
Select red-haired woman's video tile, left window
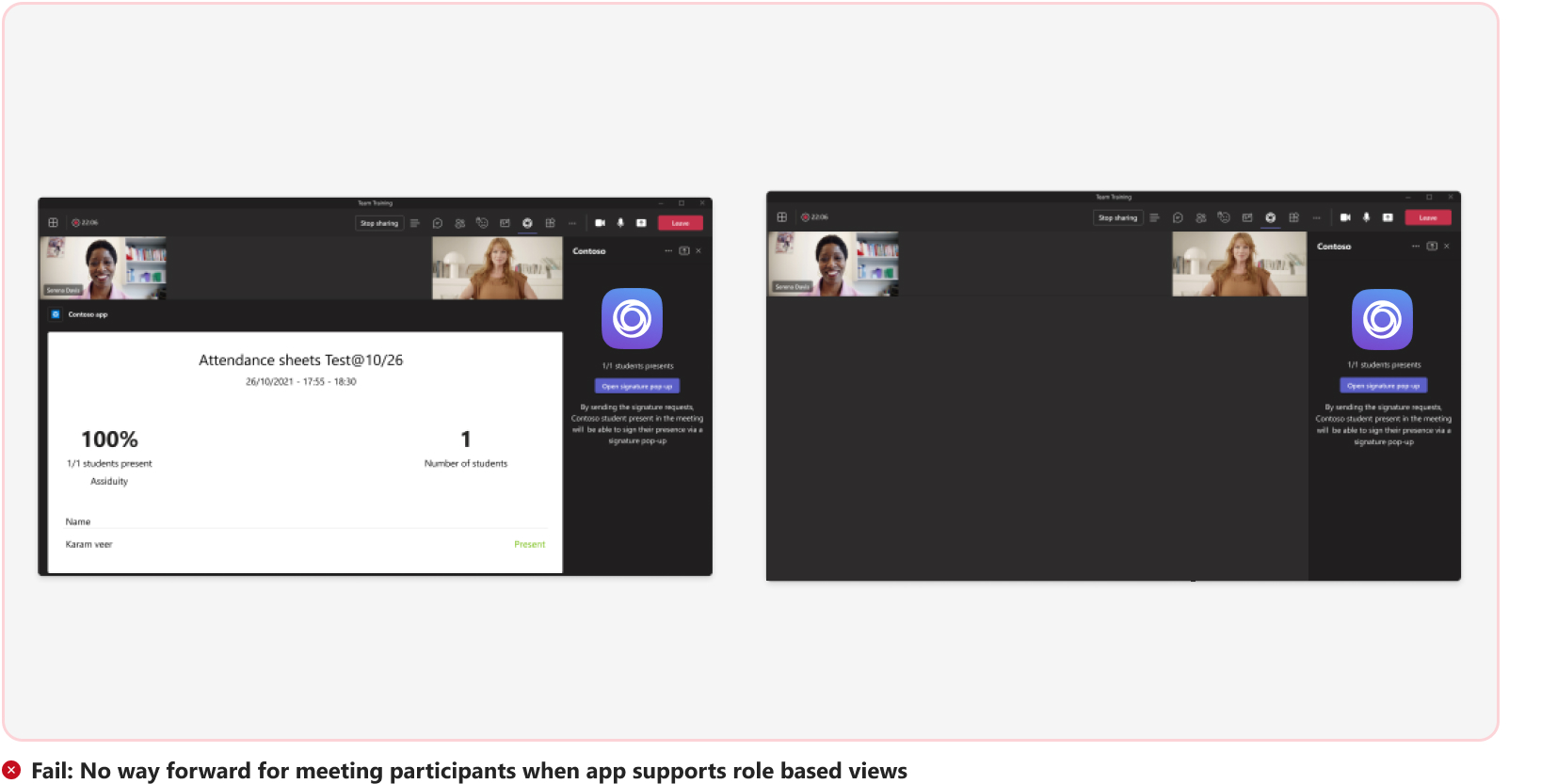click(497, 268)
